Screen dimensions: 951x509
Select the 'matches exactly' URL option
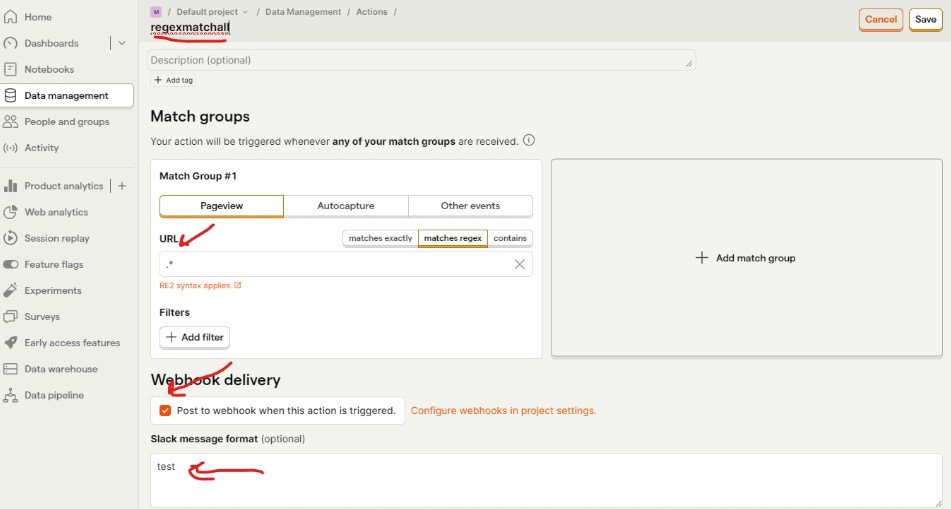379,238
